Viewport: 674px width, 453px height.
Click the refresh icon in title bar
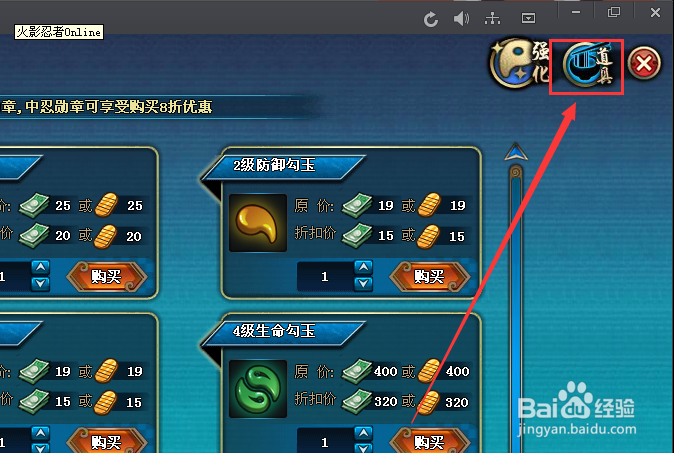click(x=430, y=19)
